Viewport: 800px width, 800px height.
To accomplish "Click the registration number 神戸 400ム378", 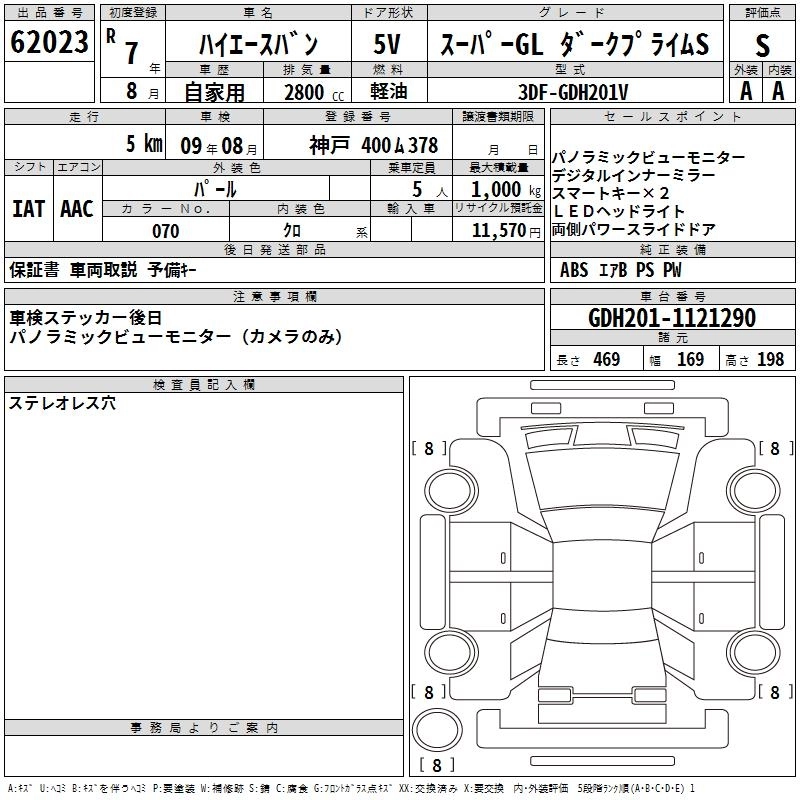I will click(373, 145).
